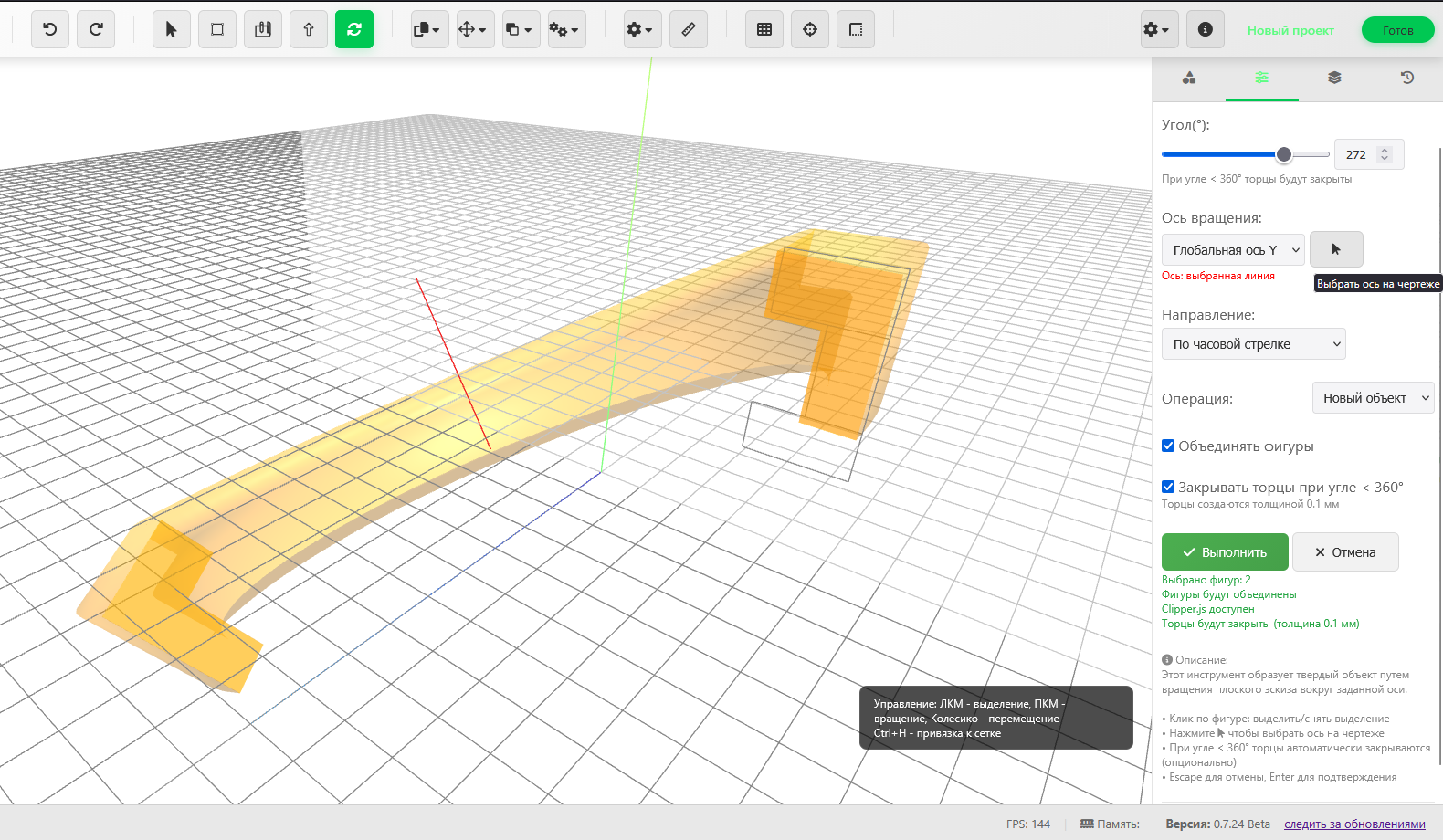Activate the green revolve tool button
This screenshot has height=840, width=1443.
point(354,29)
